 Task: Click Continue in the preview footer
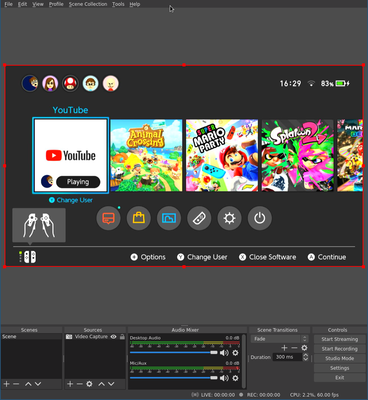coord(327,257)
